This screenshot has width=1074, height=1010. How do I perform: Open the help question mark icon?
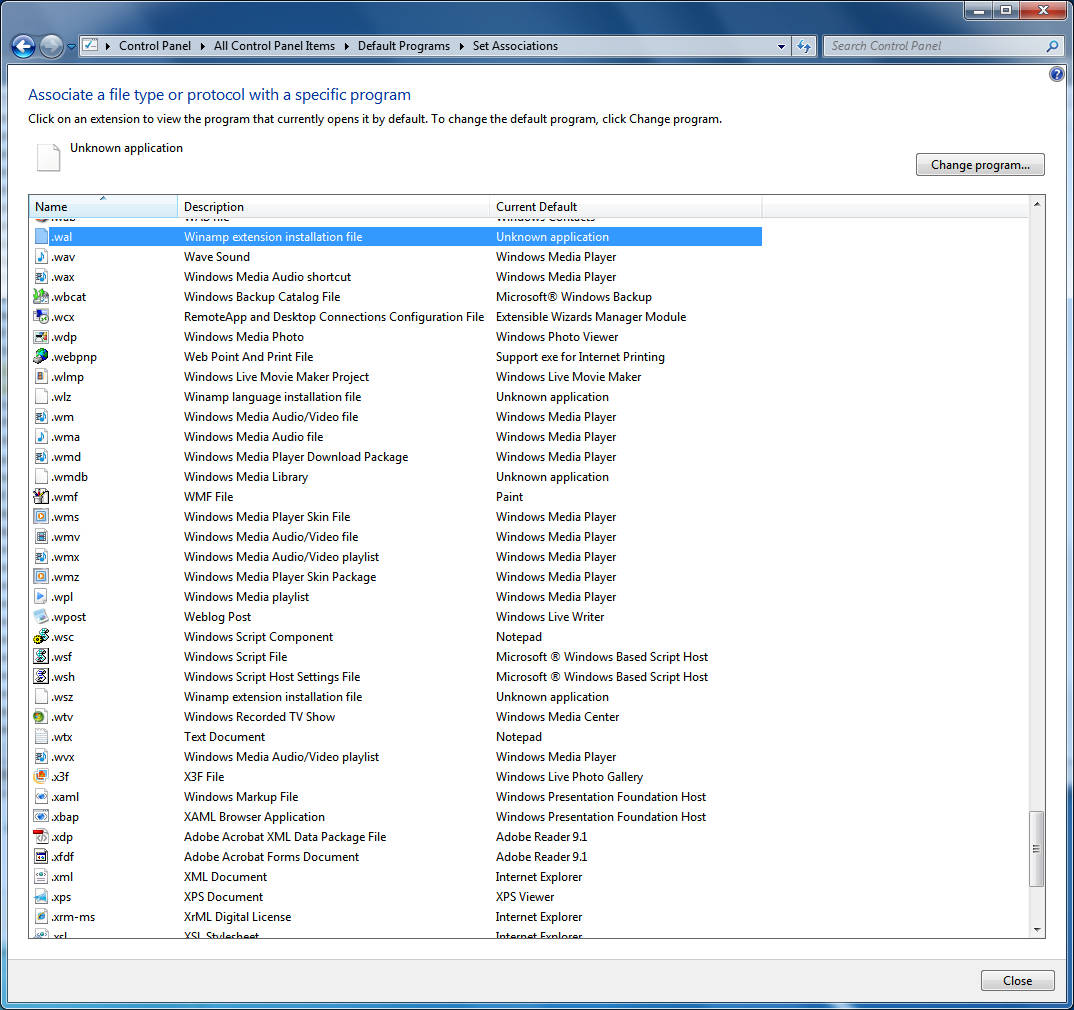click(x=1056, y=74)
